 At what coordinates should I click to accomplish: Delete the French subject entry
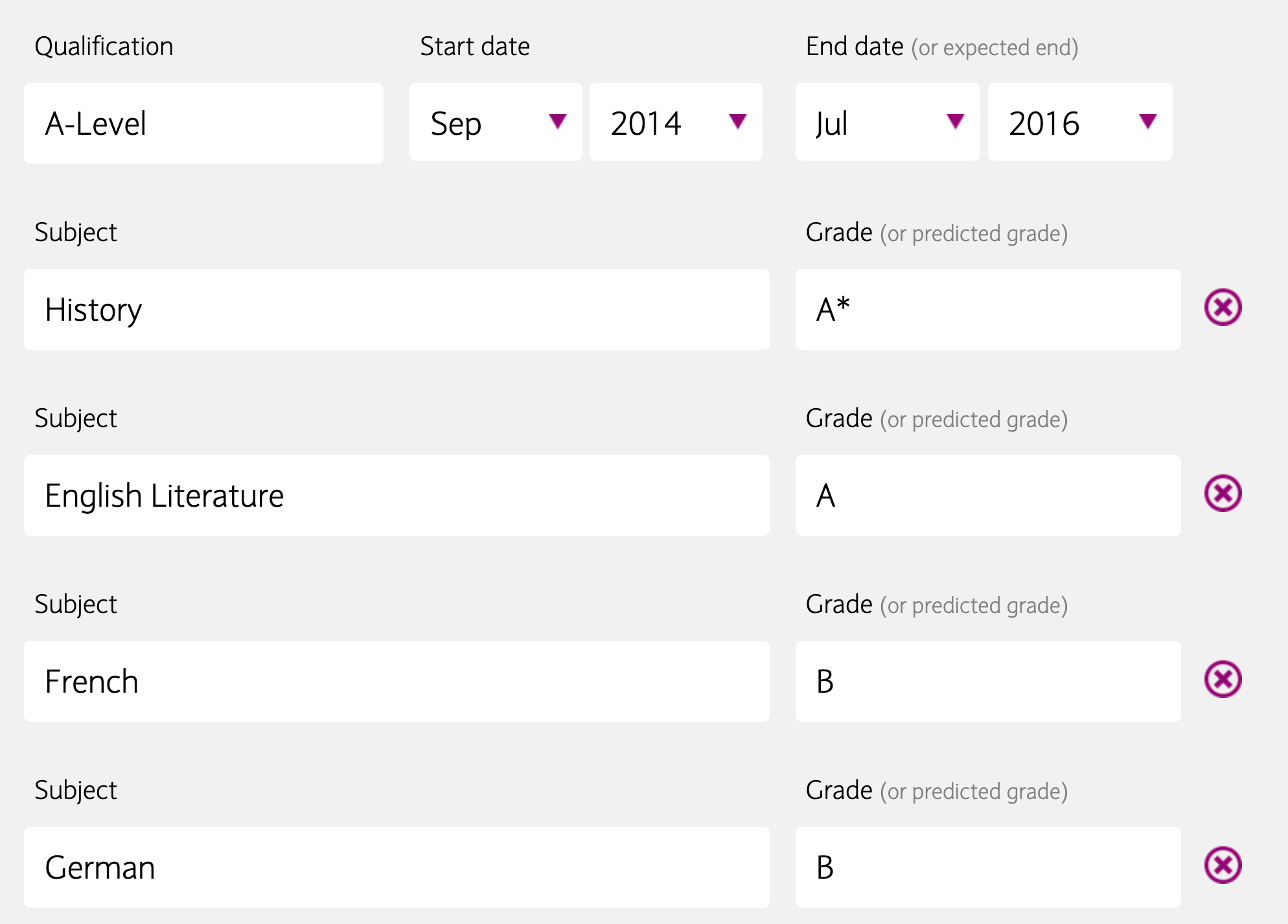click(x=1223, y=679)
